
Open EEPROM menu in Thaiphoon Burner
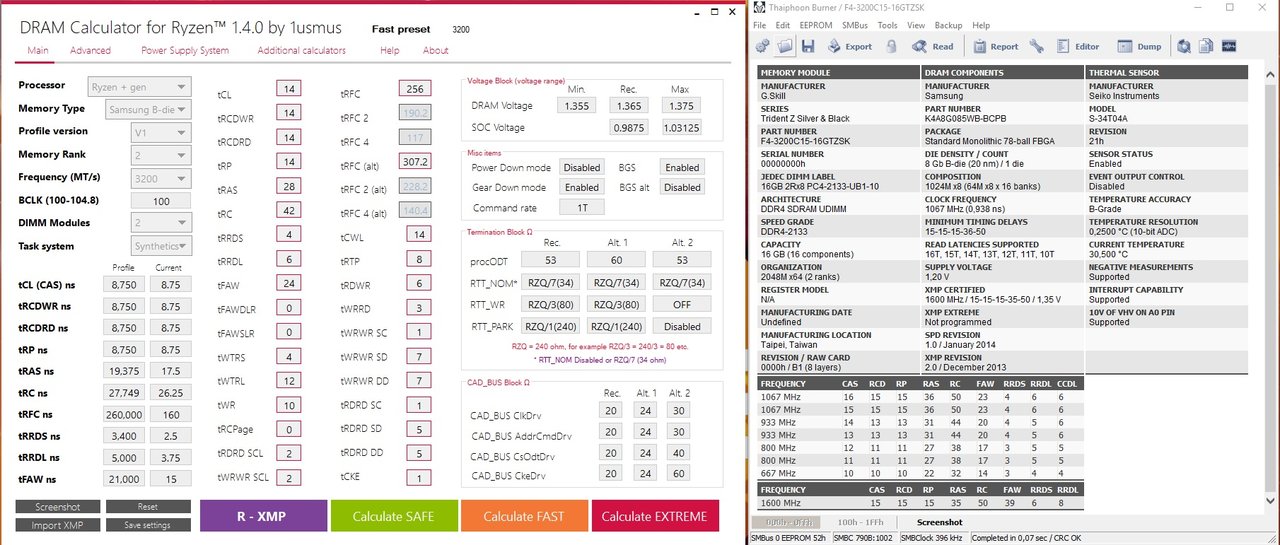point(817,25)
